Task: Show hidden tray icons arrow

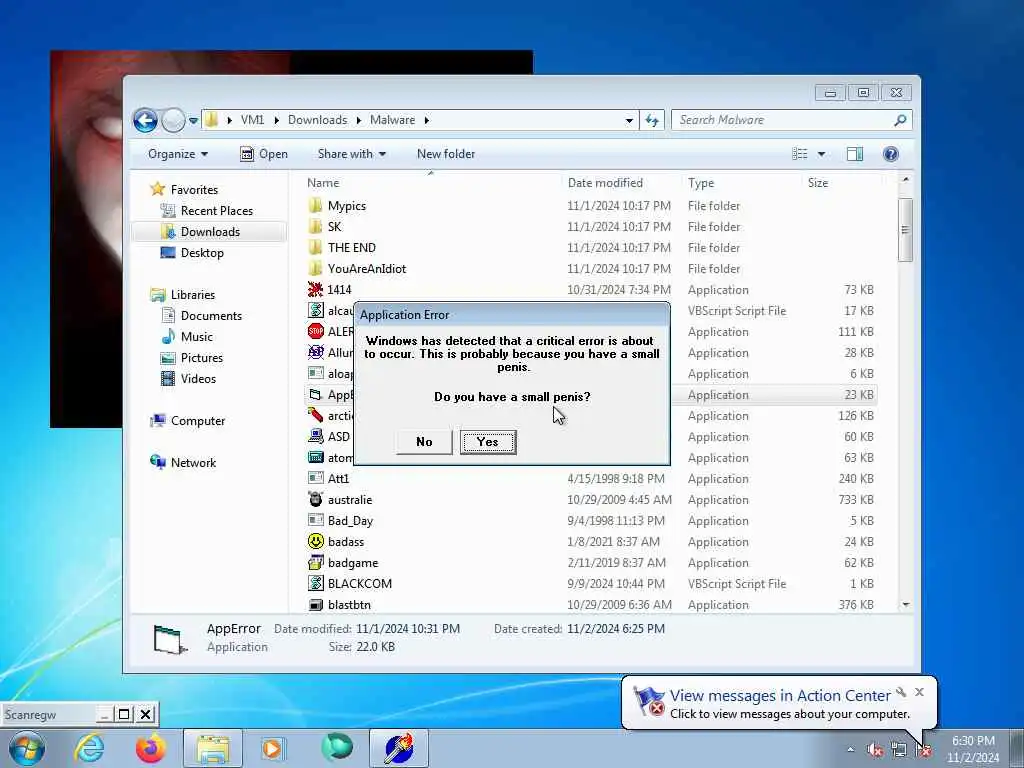Action: [850, 749]
